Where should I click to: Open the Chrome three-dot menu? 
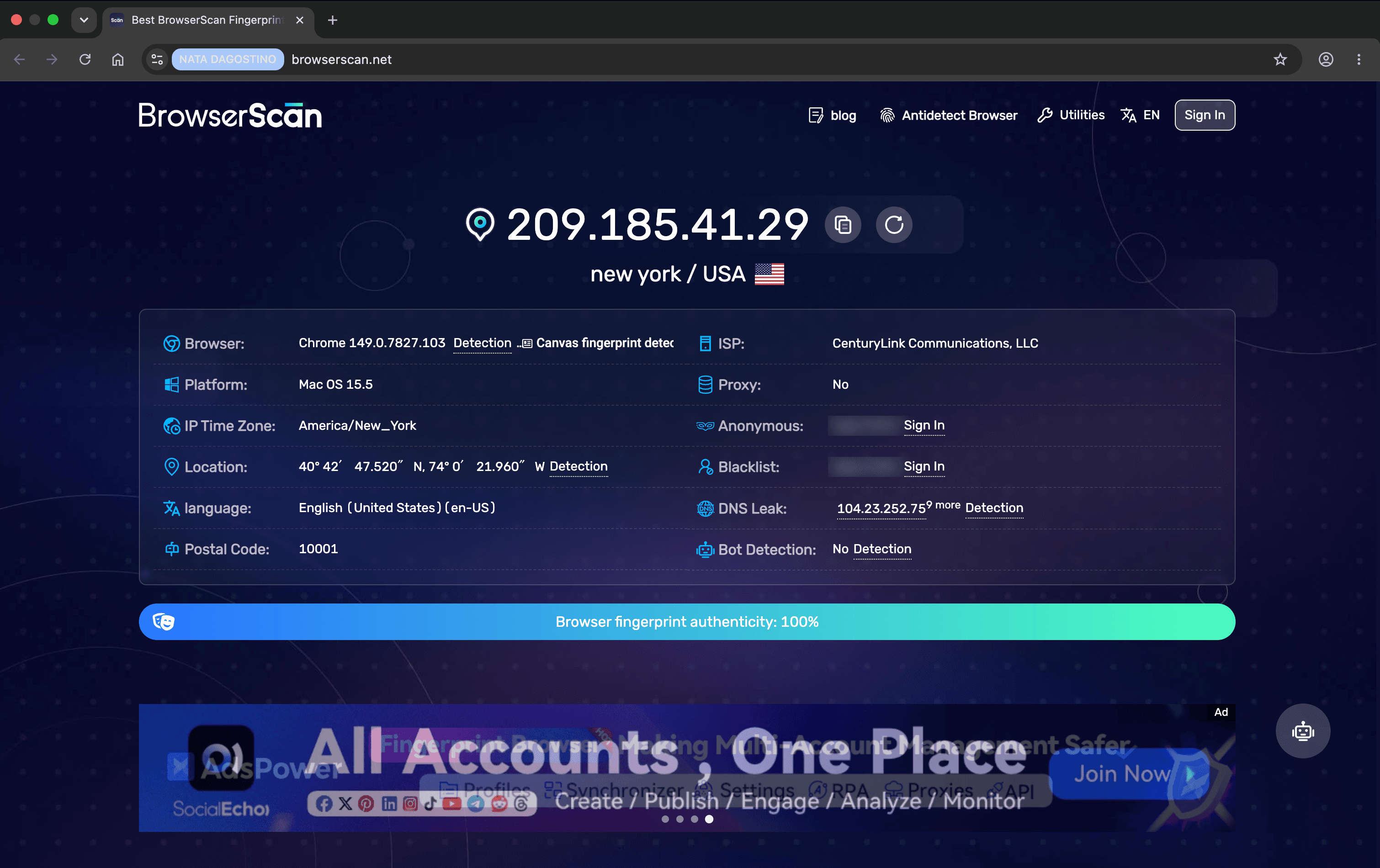point(1359,59)
